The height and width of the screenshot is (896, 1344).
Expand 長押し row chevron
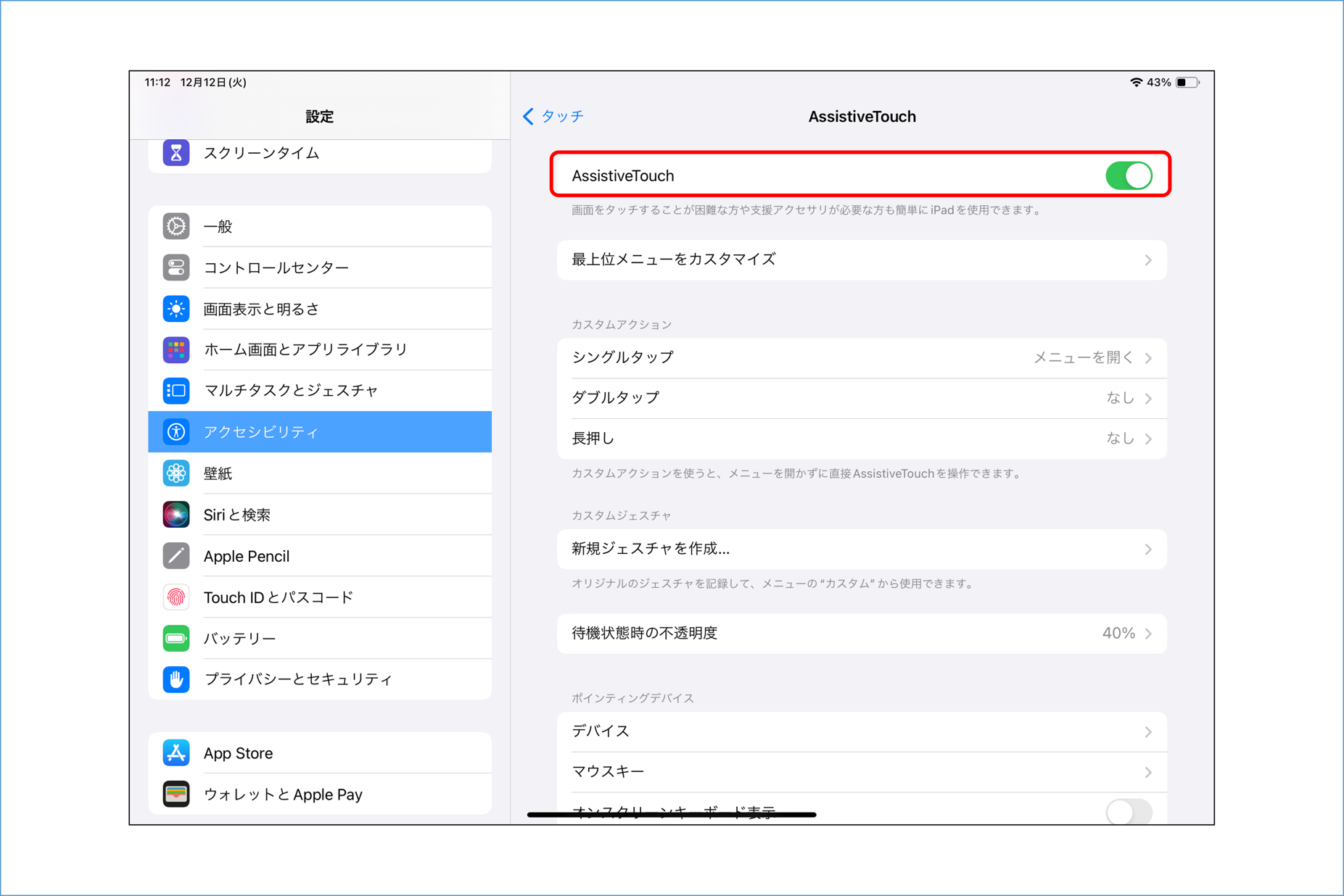(x=1148, y=439)
